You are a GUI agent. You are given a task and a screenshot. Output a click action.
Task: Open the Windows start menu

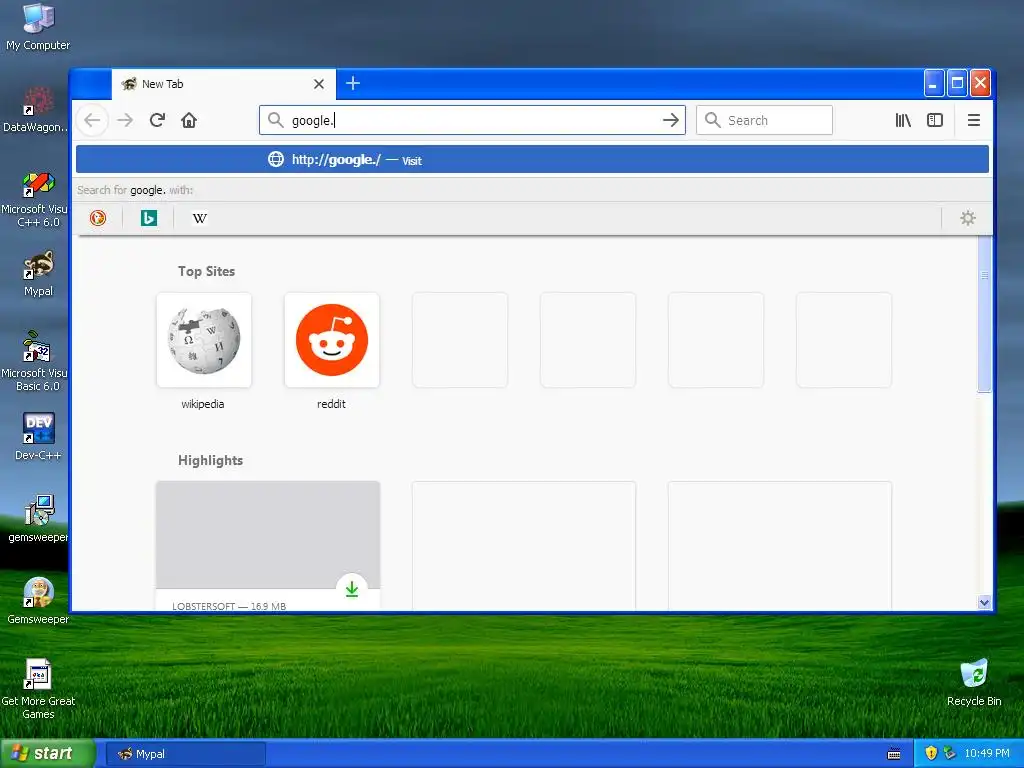(47, 753)
